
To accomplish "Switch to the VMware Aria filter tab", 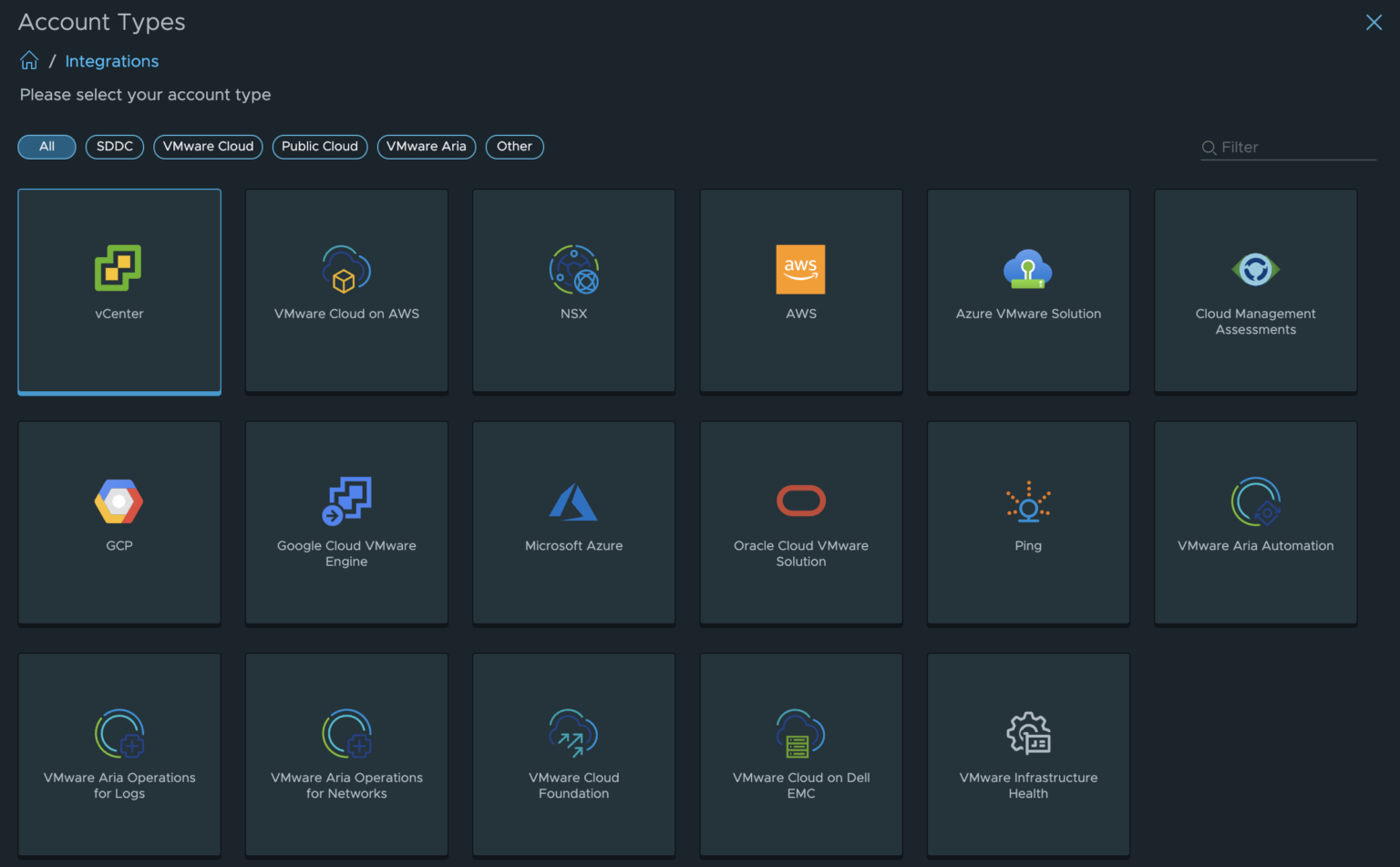I will pyautogui.click(x=426, y=147).
